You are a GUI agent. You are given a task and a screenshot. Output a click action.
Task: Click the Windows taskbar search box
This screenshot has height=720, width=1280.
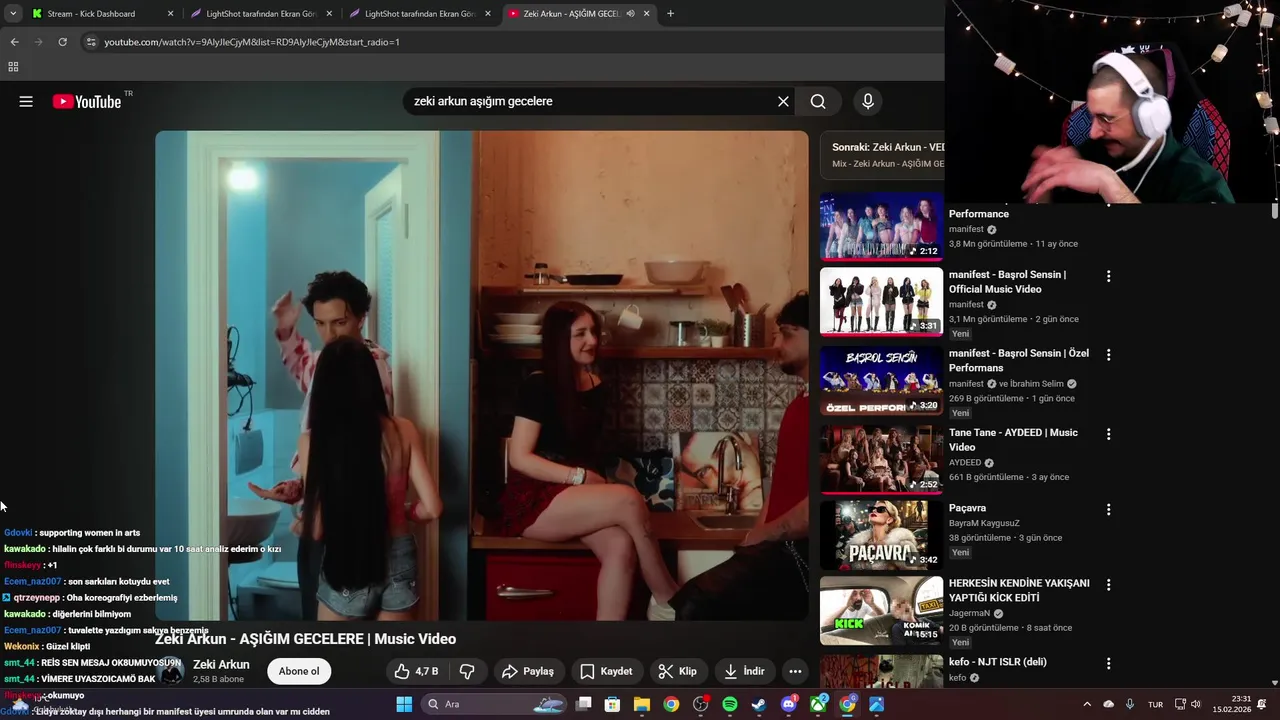(x=495, y=704)
